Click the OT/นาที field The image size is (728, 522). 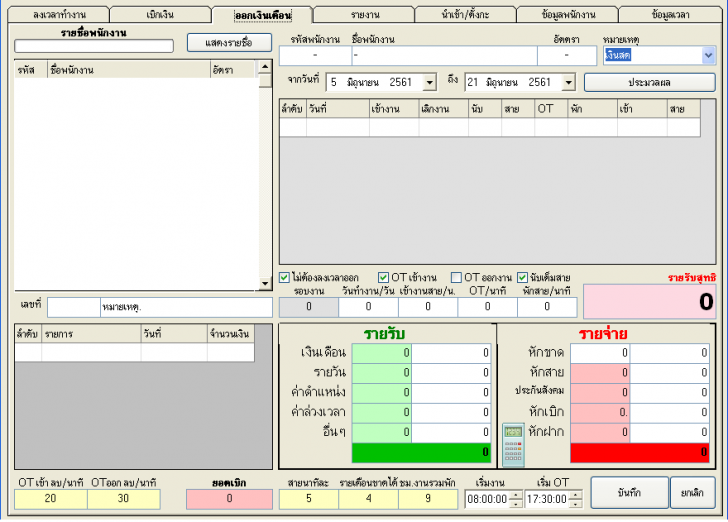point(488,307)
